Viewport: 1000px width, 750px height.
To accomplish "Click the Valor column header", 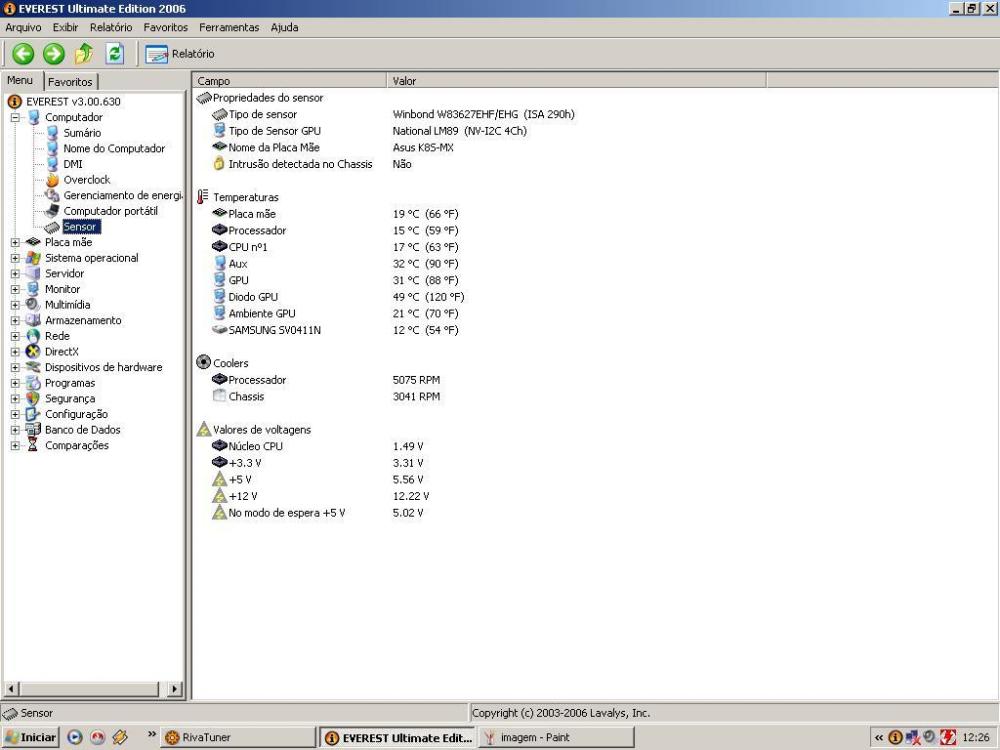I will click(405, 81).
